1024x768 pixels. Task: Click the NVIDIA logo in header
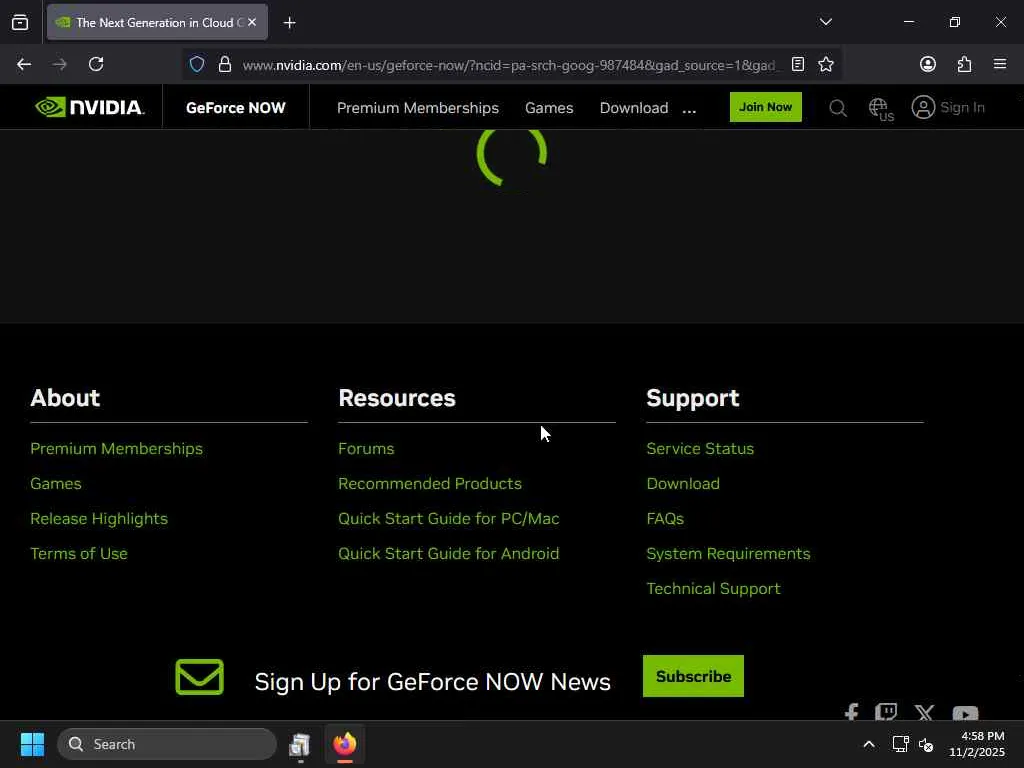pos(89,107)
